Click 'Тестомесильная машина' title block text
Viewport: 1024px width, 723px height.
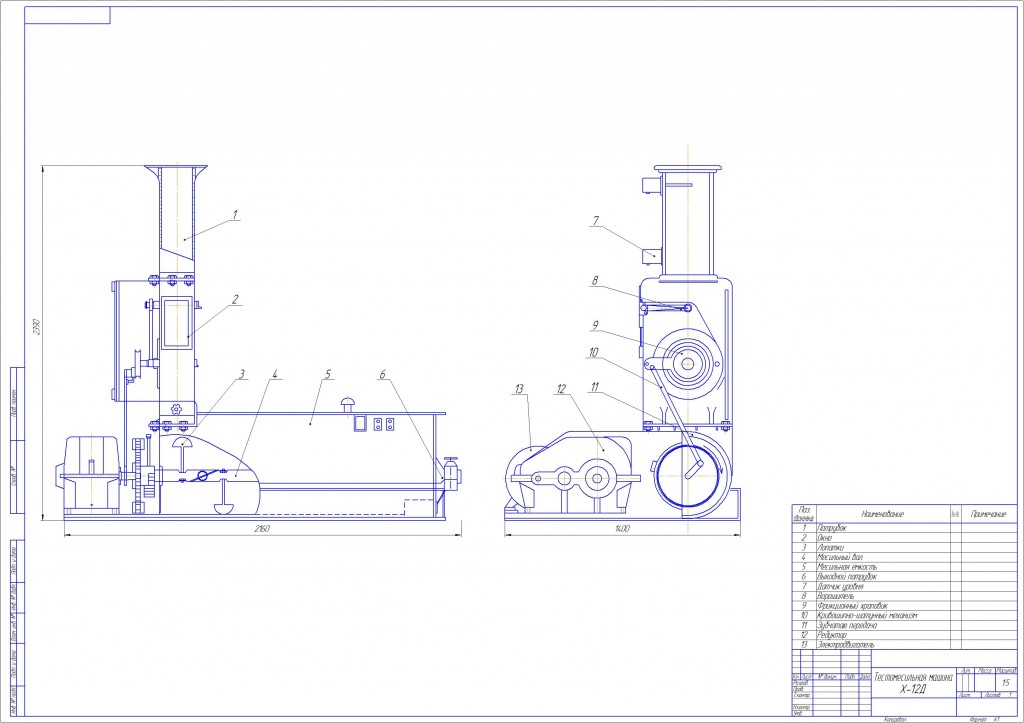[913, 678]
